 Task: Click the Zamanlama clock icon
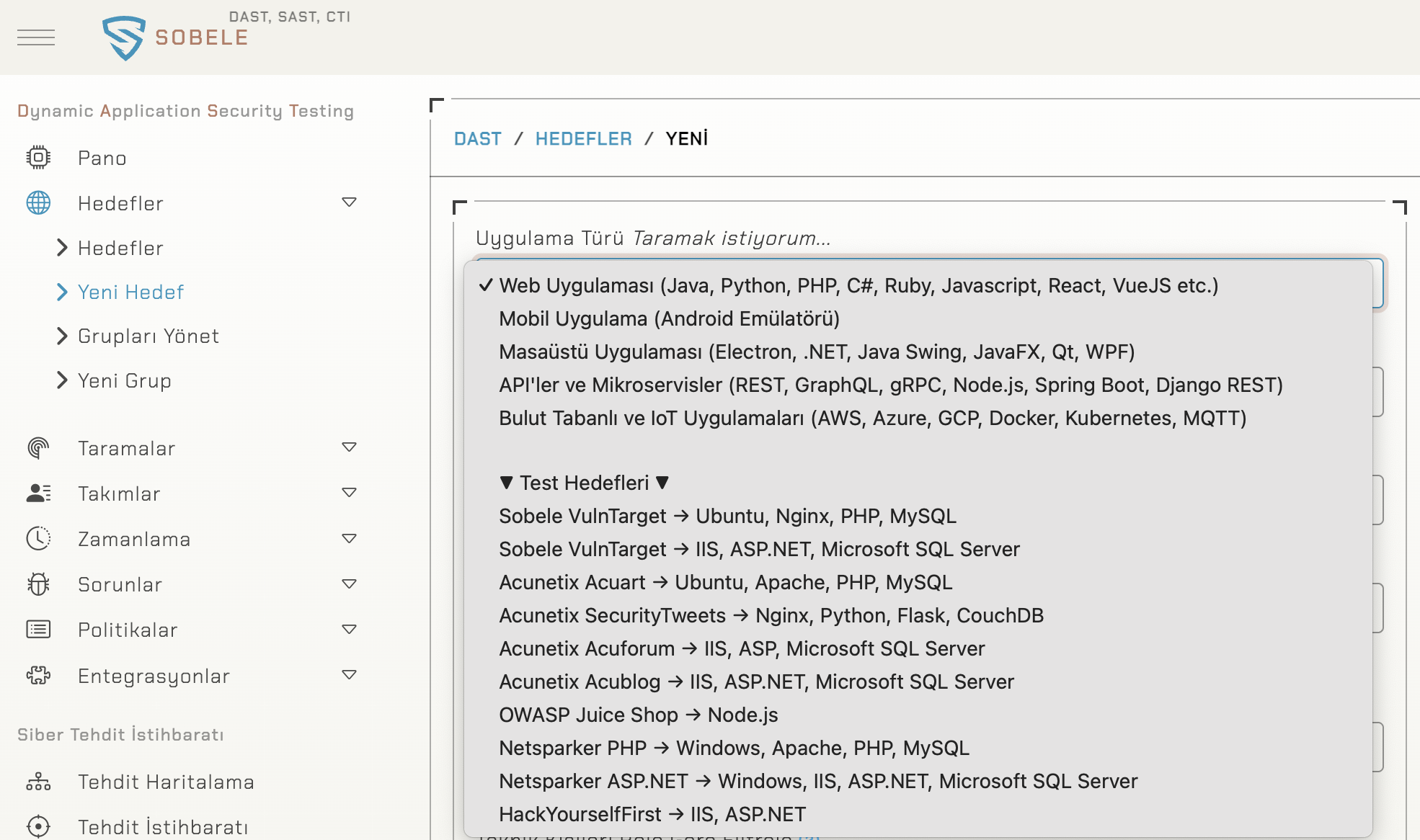tap(38, 539)
